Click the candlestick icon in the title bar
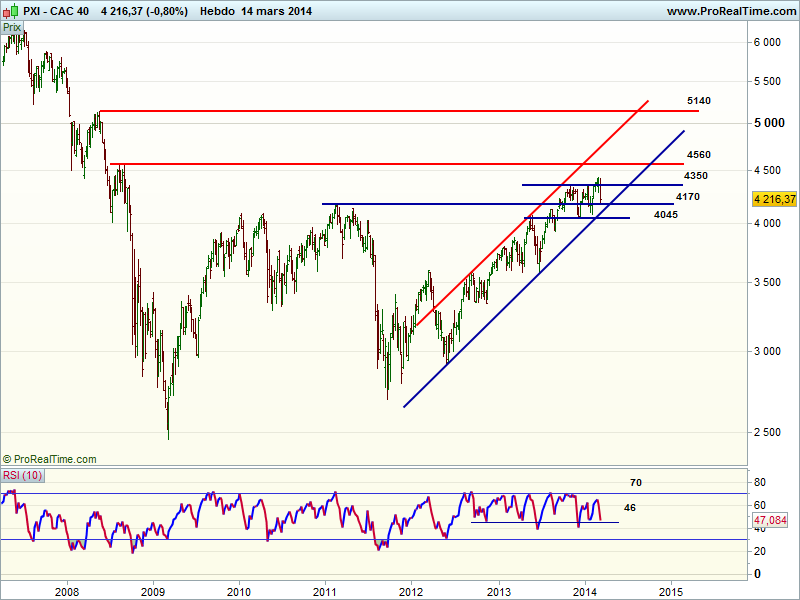Screen dimensions: 800x600 10,11
